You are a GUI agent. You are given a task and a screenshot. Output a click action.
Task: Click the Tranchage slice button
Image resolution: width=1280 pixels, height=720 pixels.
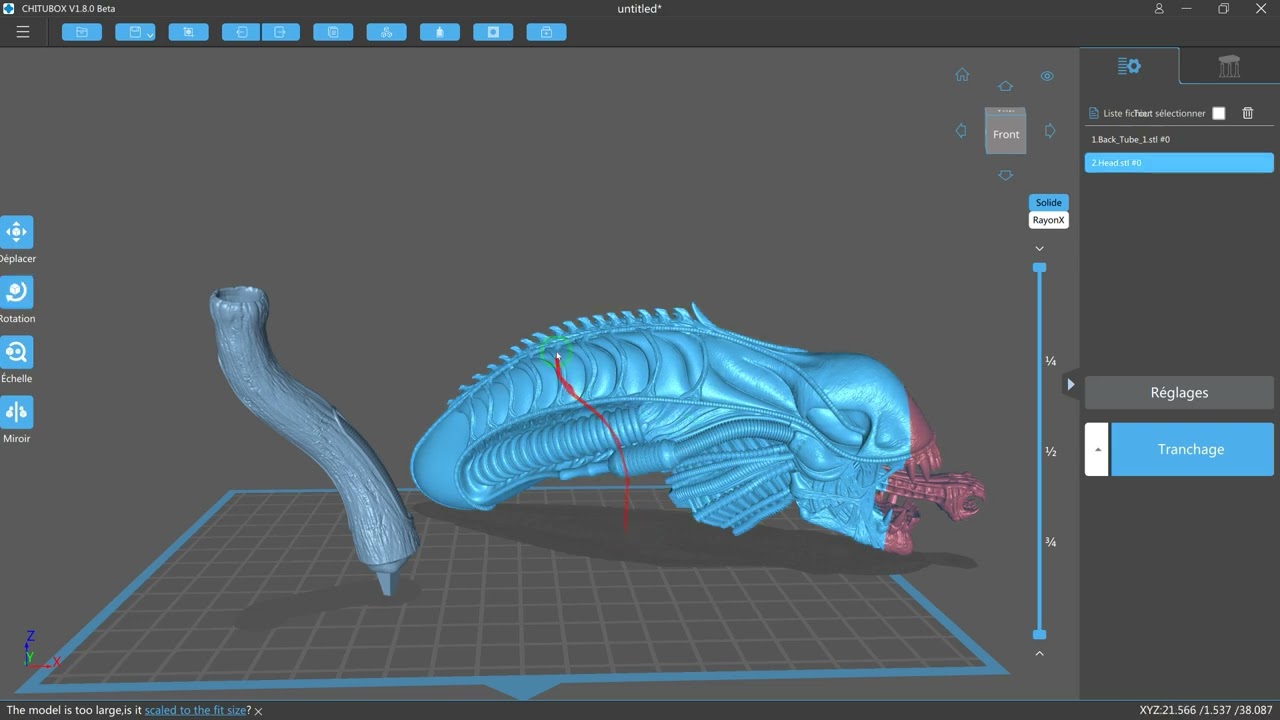1191,449
